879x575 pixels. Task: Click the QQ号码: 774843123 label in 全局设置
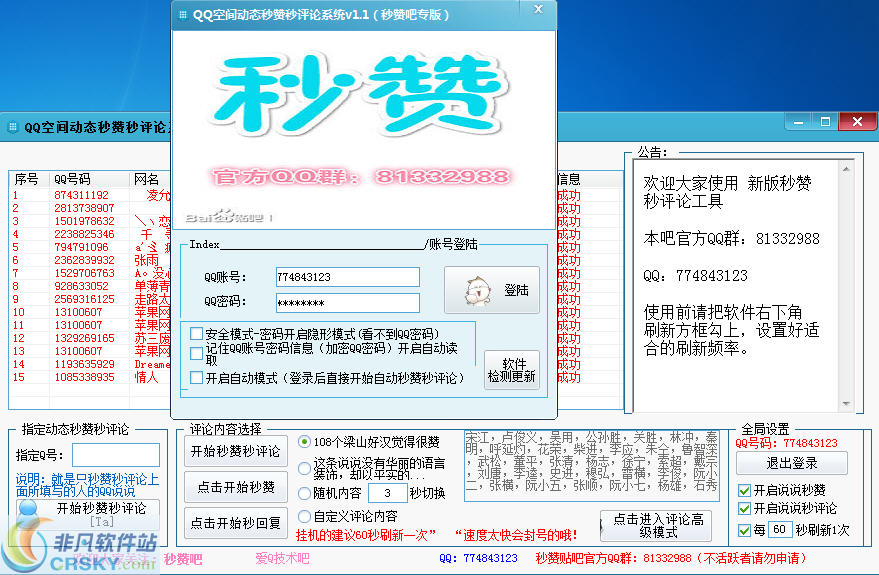click(787, 443)
